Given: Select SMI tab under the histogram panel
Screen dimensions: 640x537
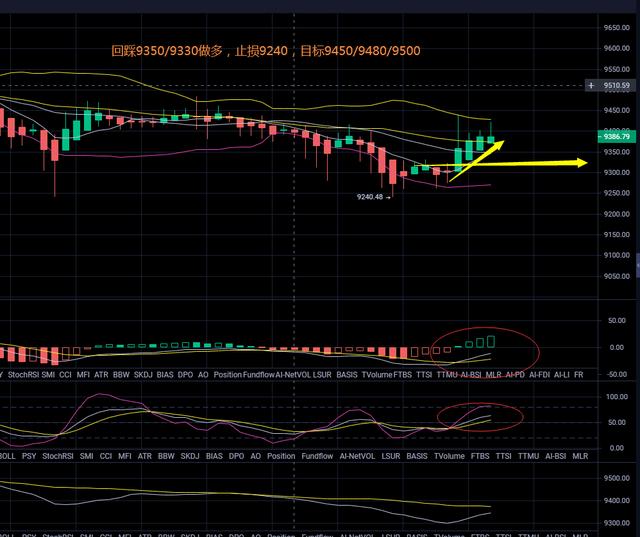Looking at the screenshot, I should click(x=48, y=375).
